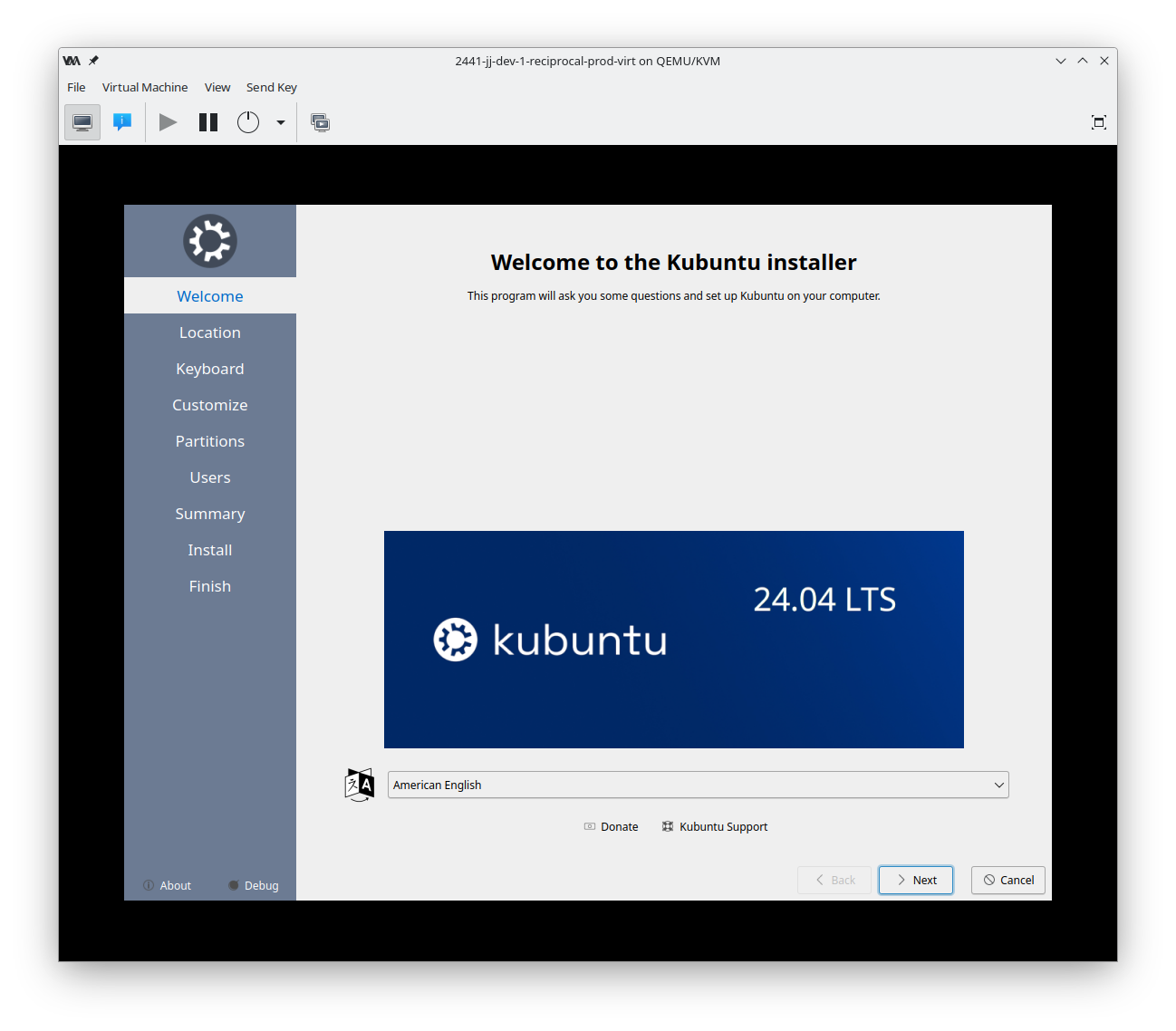Manage VM snapshots

(320, 122)
